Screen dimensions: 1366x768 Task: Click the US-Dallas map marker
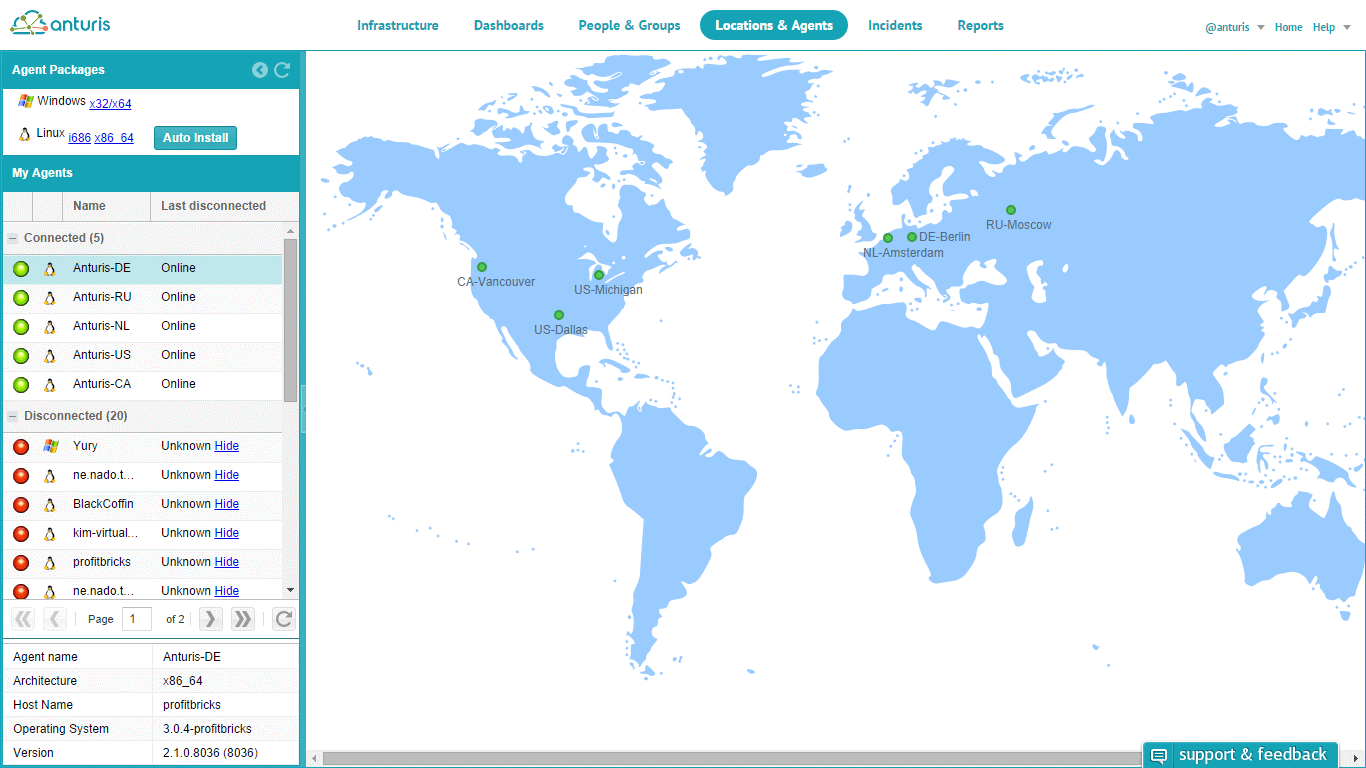coord(559,315)
